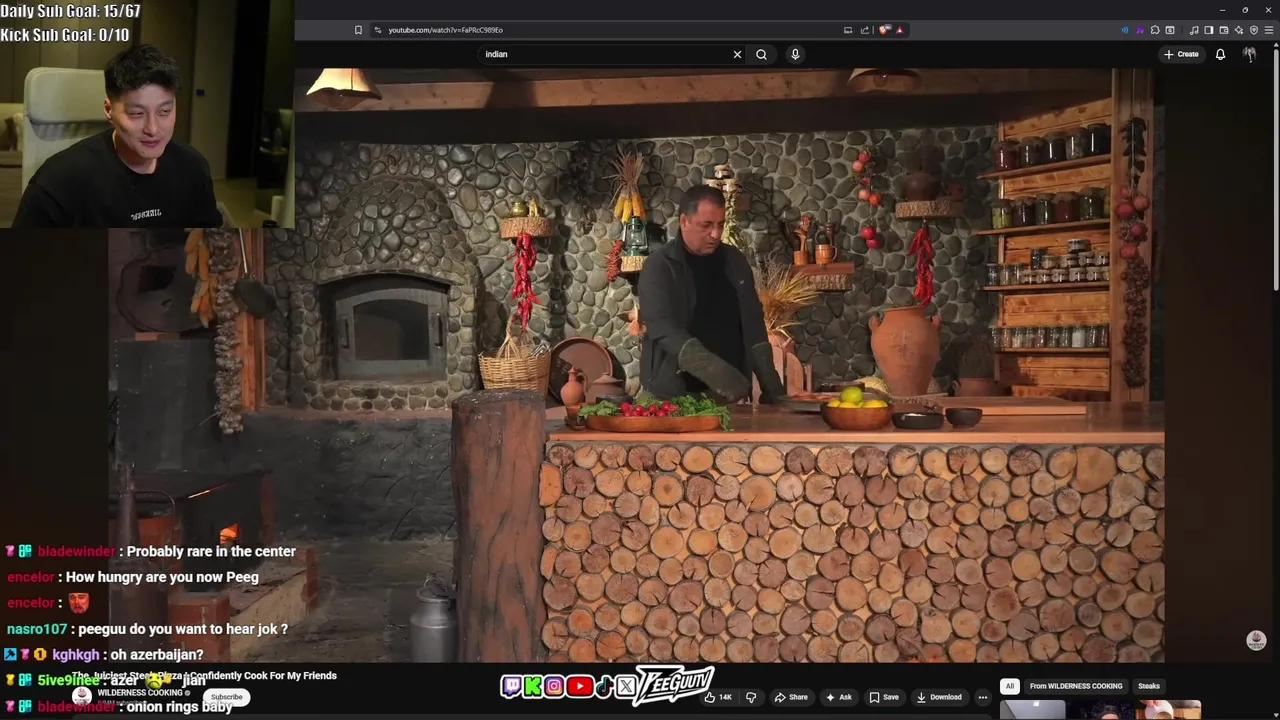Select the 'Steaks' filter chip
Viewport: 1280px width, 720px height.
[1149, 686]
